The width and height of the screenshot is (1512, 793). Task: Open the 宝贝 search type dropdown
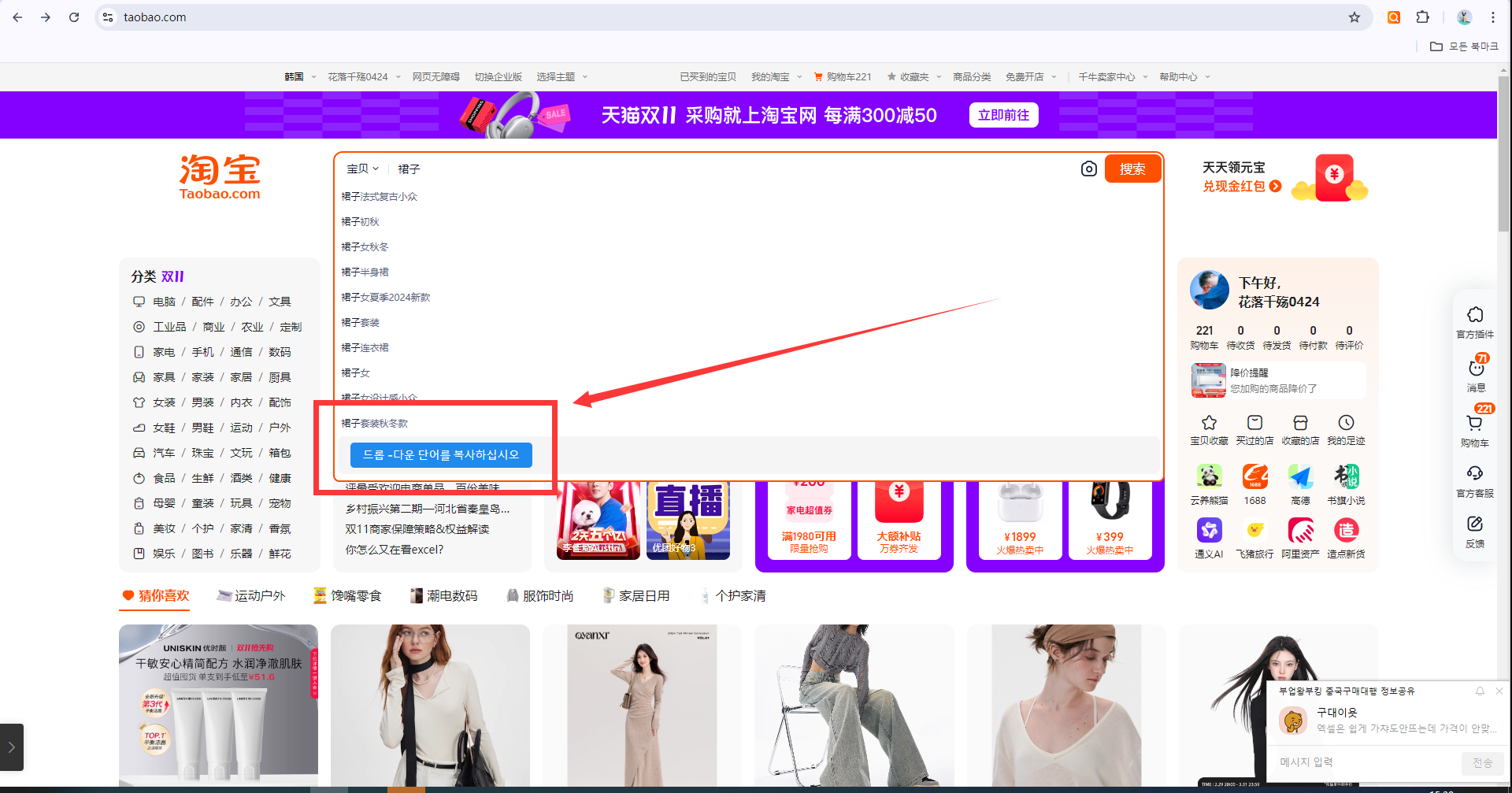(363, 169)
